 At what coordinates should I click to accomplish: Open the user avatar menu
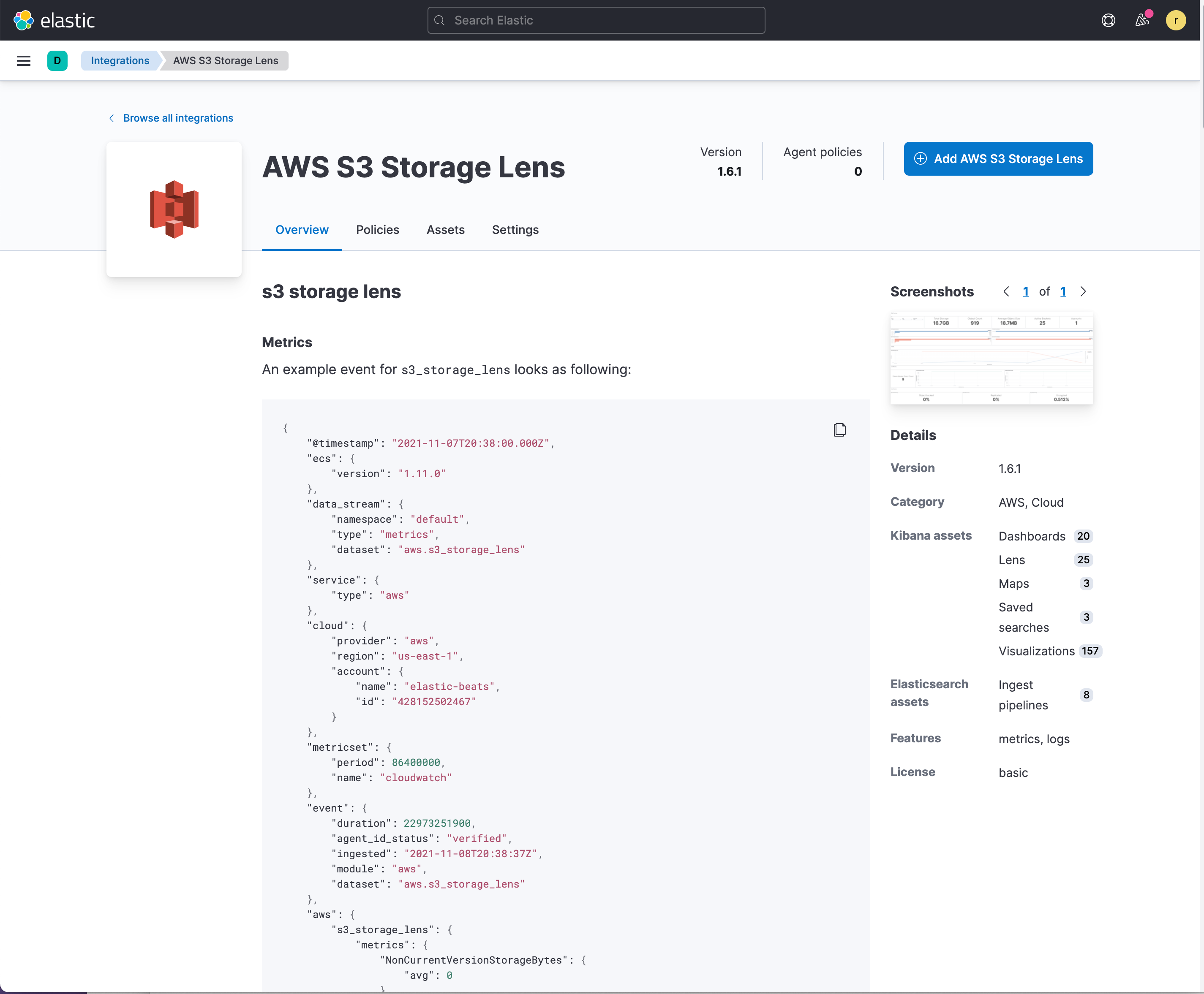click(1176, 21)
